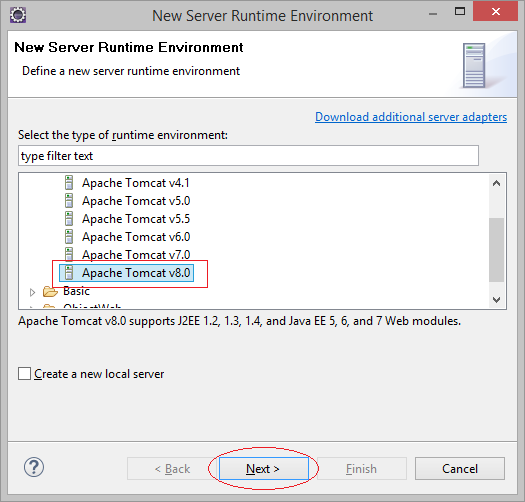Open the help question mark icon

pyautogui.click(x=34, y=467)
